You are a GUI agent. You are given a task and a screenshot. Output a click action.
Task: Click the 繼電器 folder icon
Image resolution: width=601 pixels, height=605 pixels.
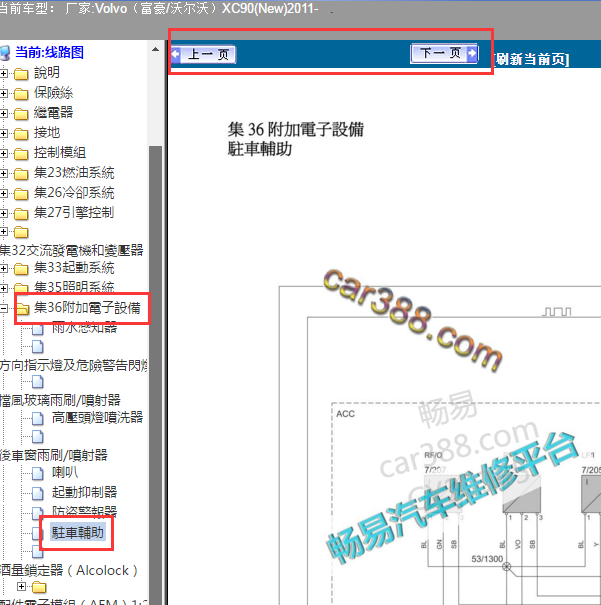coord(21,113)
